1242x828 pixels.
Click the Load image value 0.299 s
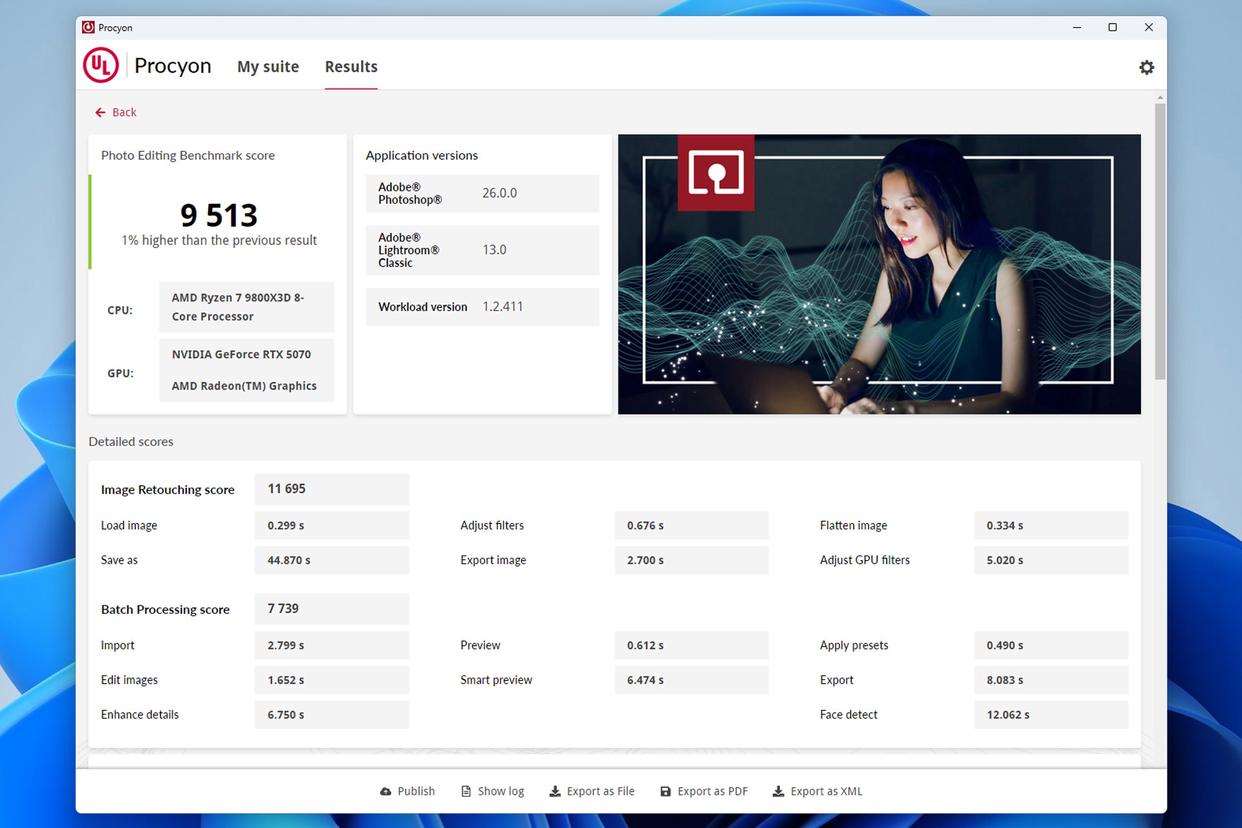(x=332, y=525)
